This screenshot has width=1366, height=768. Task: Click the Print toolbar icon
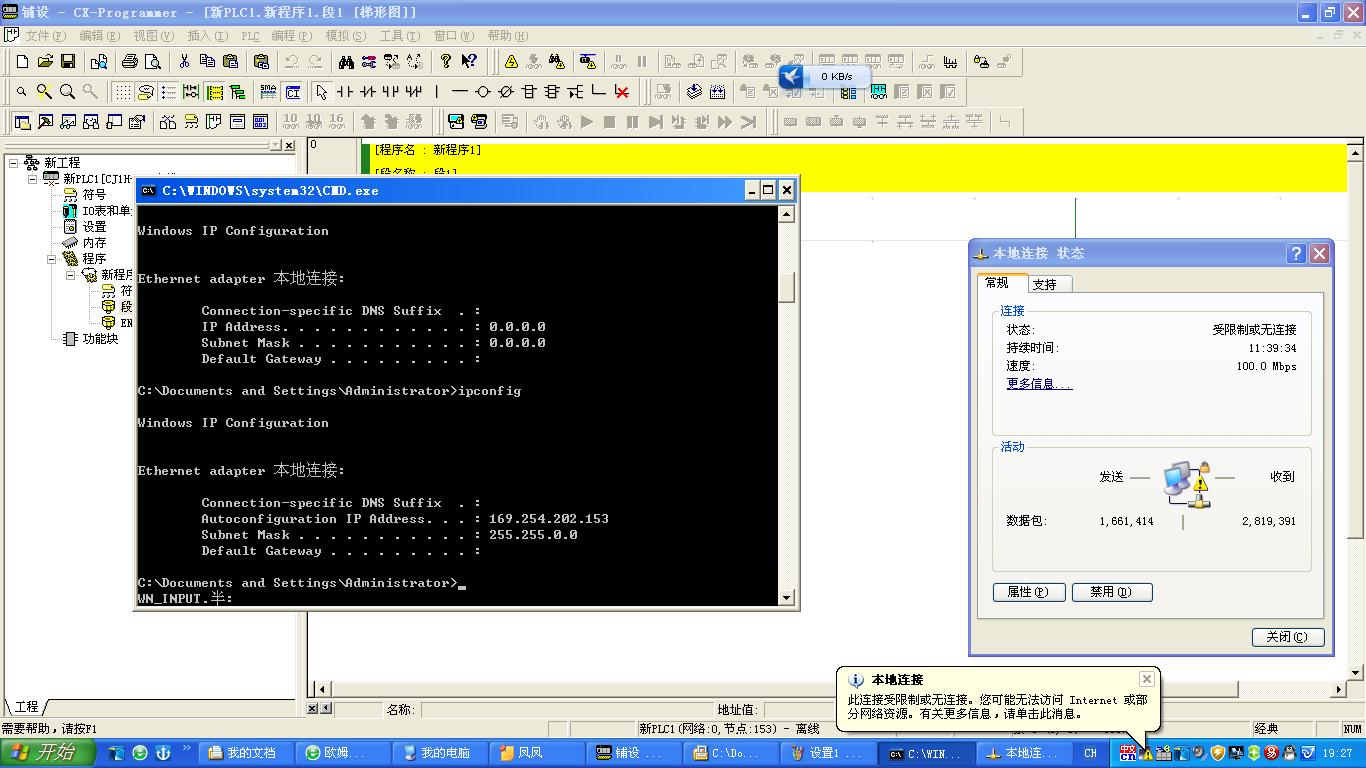(x=130, y=62)
